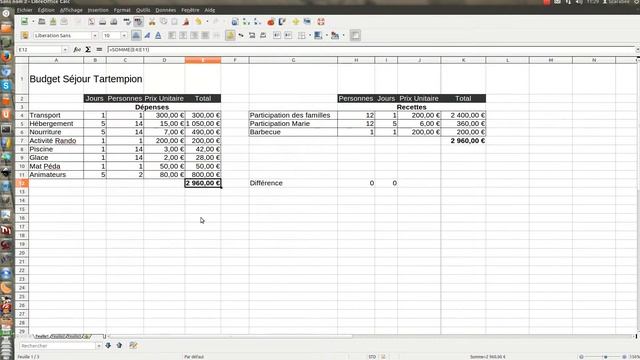Screen dimensions: 640x360
Task: Open background color dropdown arrow
Action: (x=327, y=36)
